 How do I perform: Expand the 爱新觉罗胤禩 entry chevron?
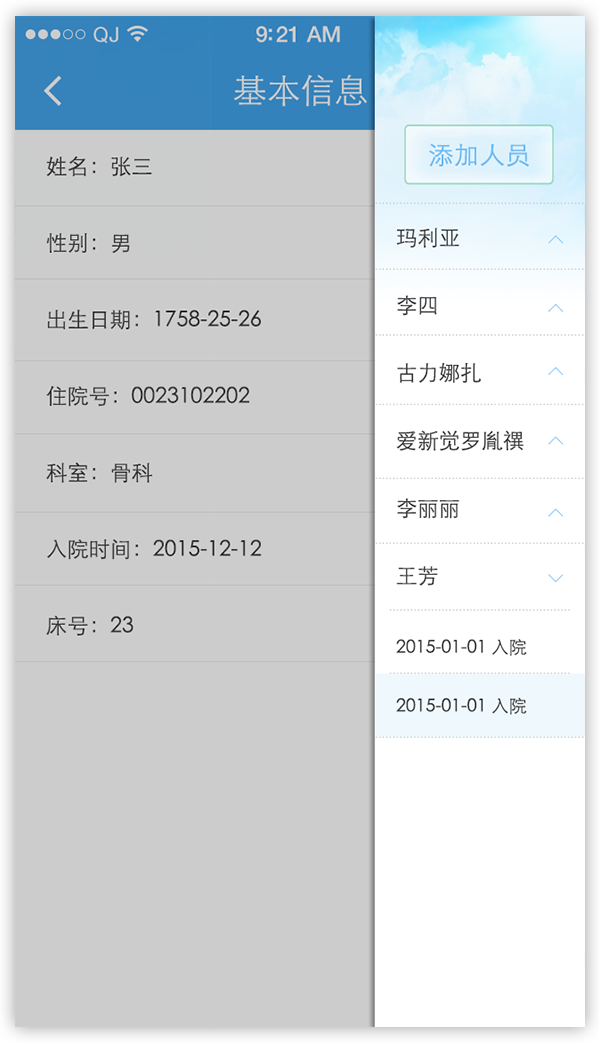click(x=556, y=440)
